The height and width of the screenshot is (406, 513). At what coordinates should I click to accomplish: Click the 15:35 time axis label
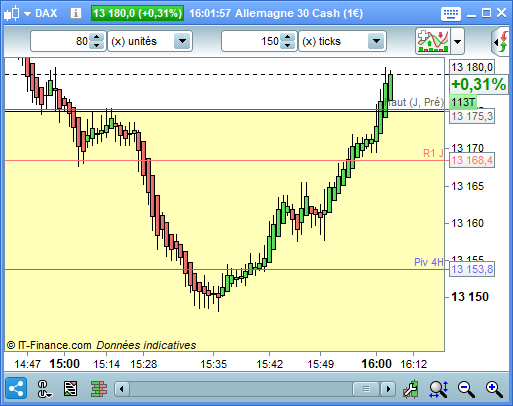point(213,364)
